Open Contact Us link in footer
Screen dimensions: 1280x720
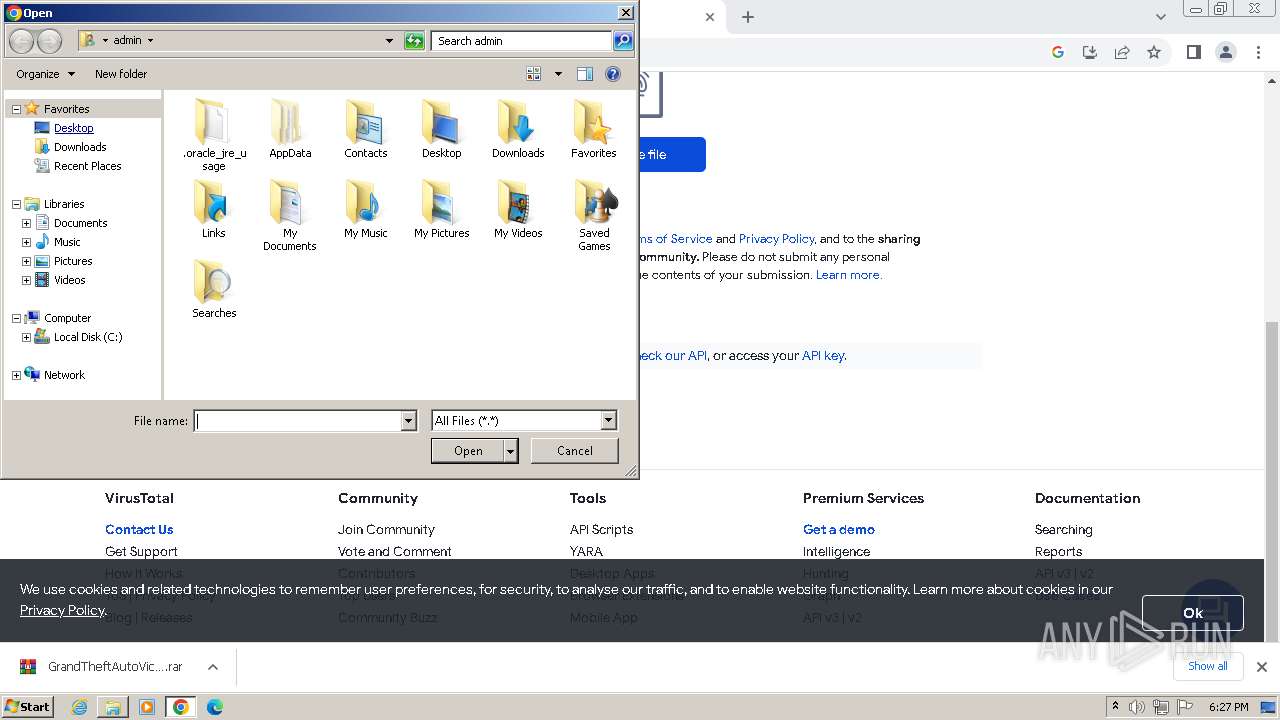point(139,530)
